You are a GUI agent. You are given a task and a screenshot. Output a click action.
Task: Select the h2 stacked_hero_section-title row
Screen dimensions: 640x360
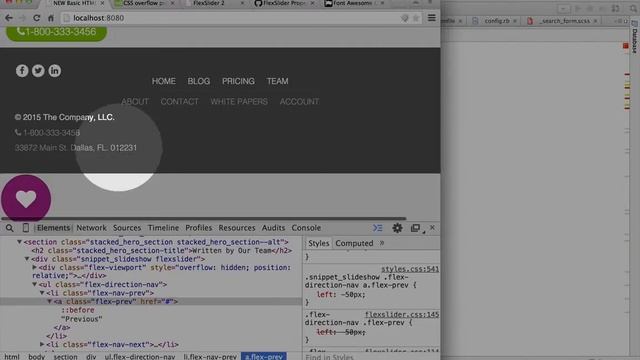pos(162,251)
